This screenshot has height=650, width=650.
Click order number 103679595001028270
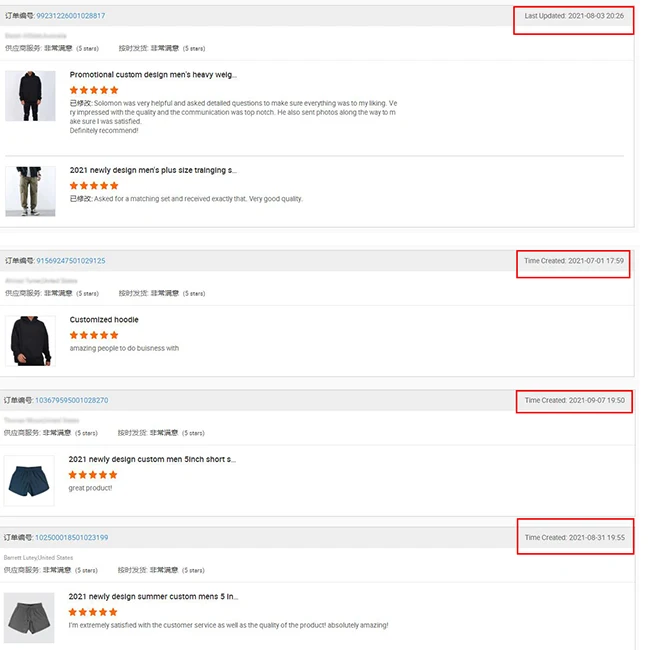tap(72, 400)
